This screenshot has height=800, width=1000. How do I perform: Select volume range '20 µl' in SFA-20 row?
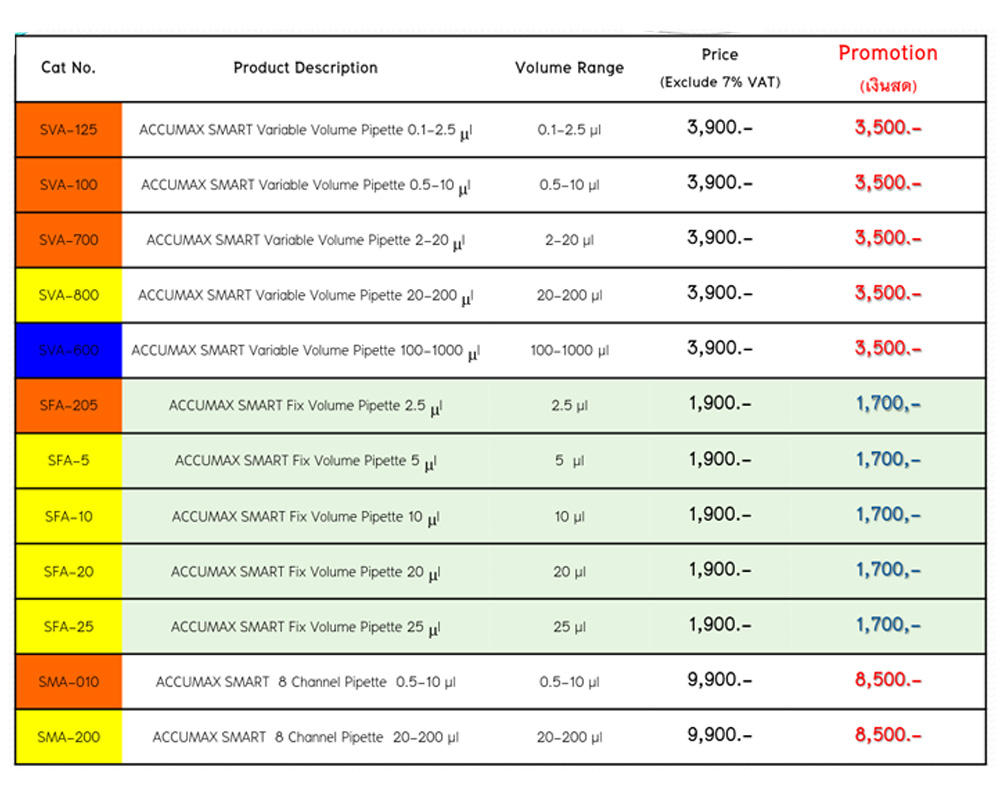[570, 572]
